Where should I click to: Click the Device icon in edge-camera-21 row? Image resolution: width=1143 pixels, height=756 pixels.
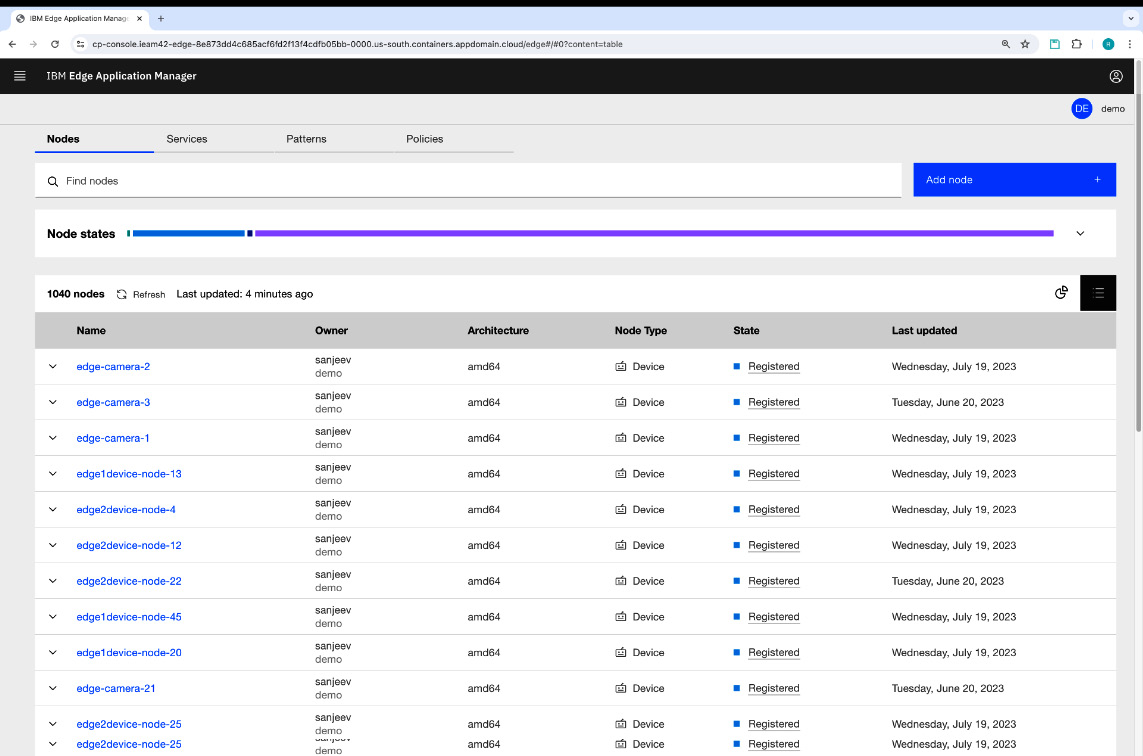tap(620, 688)
